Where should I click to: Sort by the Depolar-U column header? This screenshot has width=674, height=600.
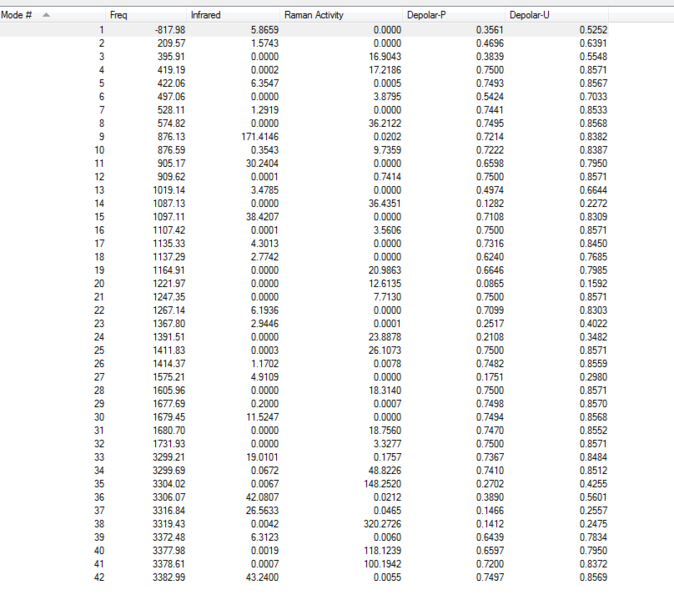[x=557, y=15]
